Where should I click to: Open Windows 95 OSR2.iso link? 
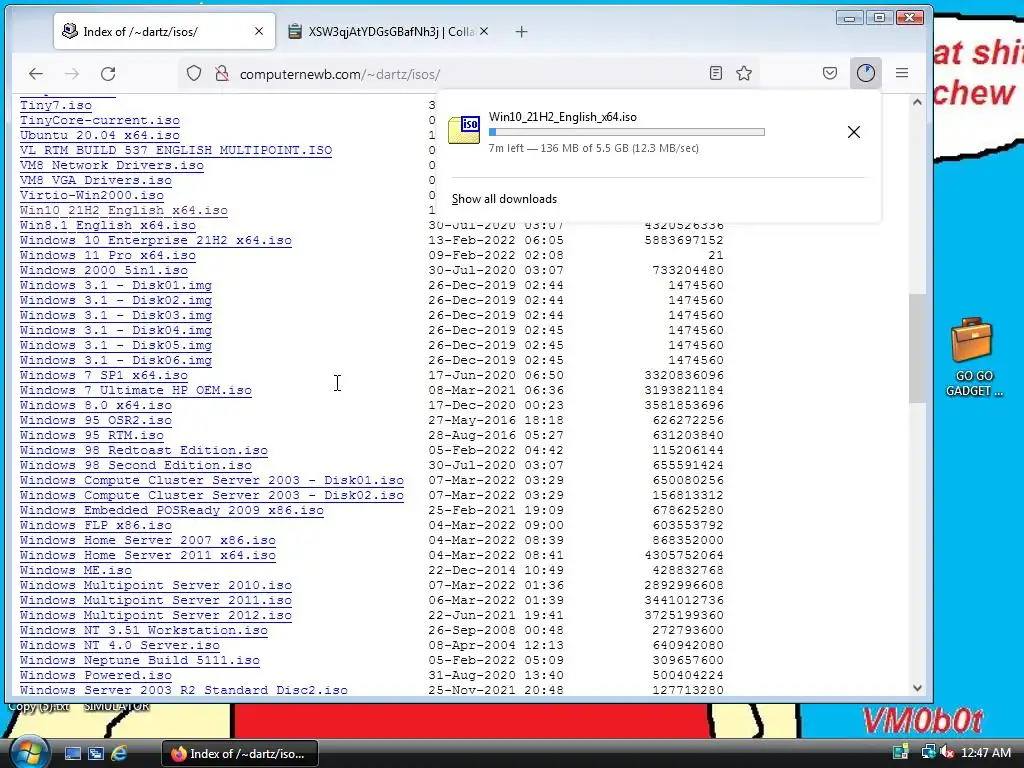coord(95,421)
